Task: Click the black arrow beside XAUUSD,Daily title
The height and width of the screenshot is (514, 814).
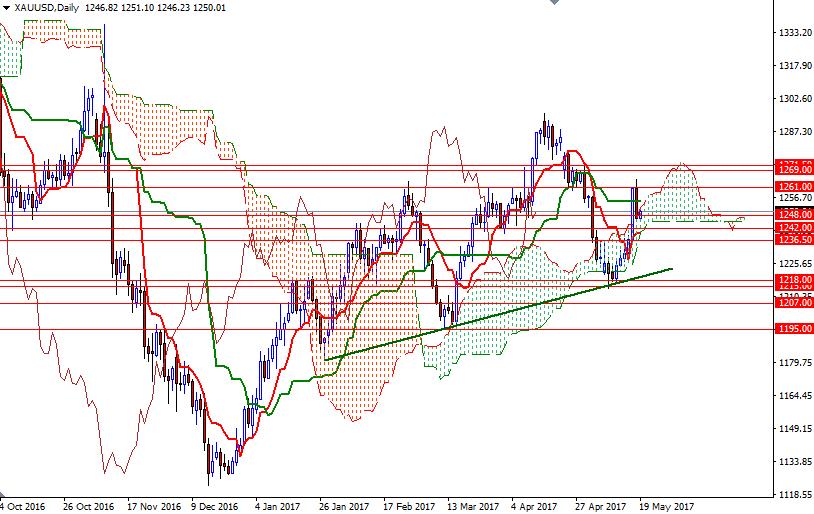Action: pos(6,7)
